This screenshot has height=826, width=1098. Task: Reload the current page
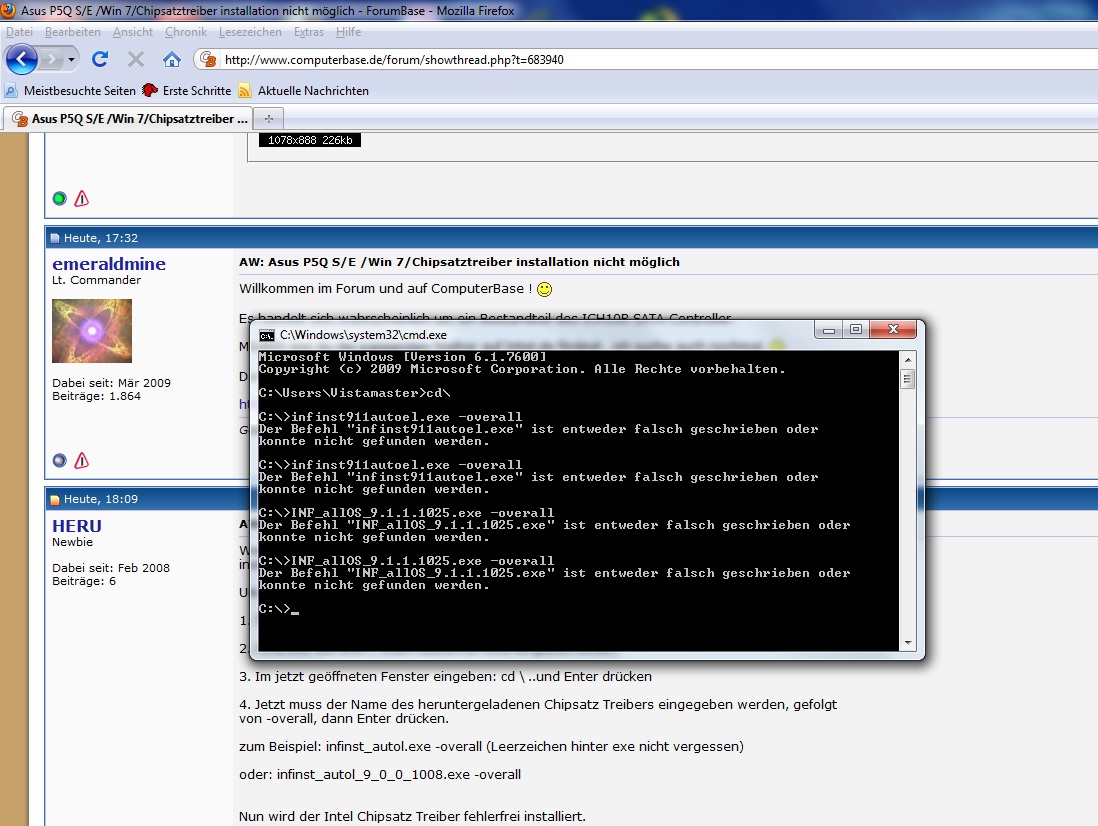pyautogui.click(x=100, y=60)
